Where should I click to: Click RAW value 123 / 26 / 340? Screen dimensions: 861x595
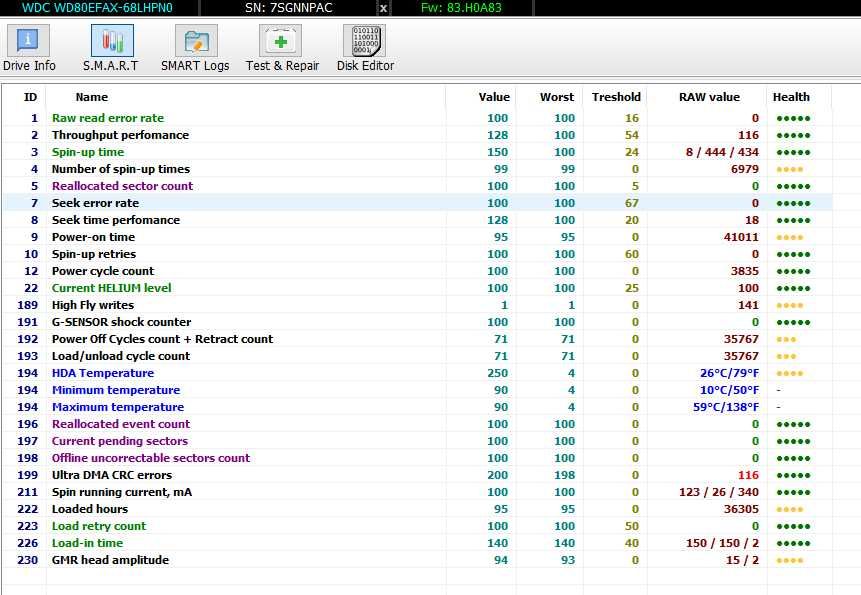[x=719, y=492]
